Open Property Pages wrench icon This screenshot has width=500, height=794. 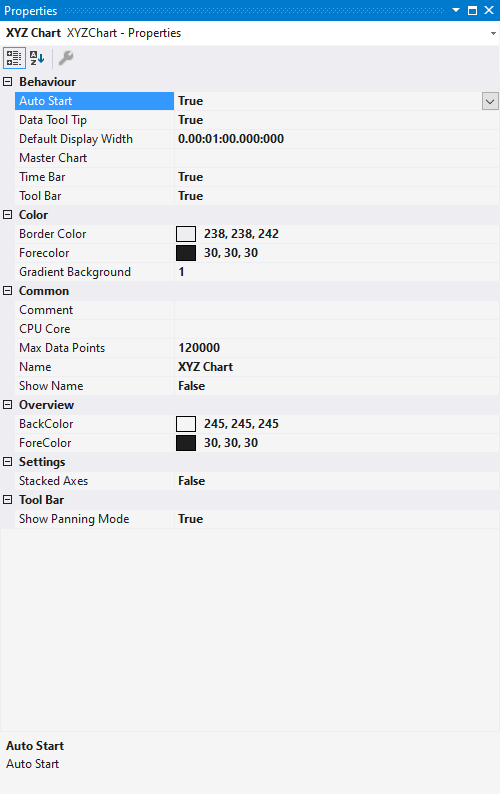pos(66,58)
